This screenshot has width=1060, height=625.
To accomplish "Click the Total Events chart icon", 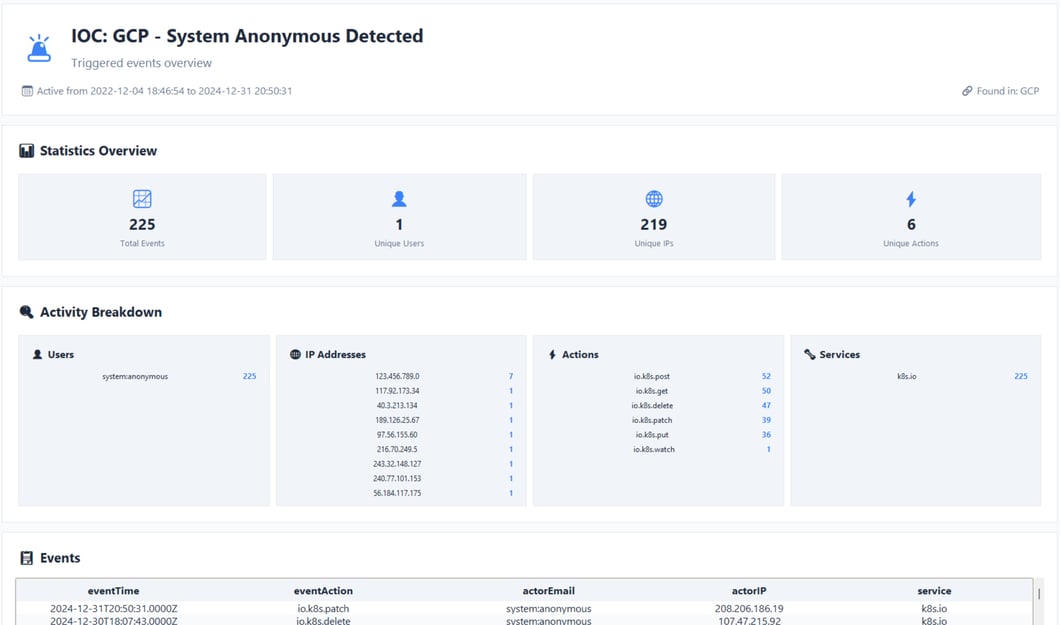I will (142, 199).
